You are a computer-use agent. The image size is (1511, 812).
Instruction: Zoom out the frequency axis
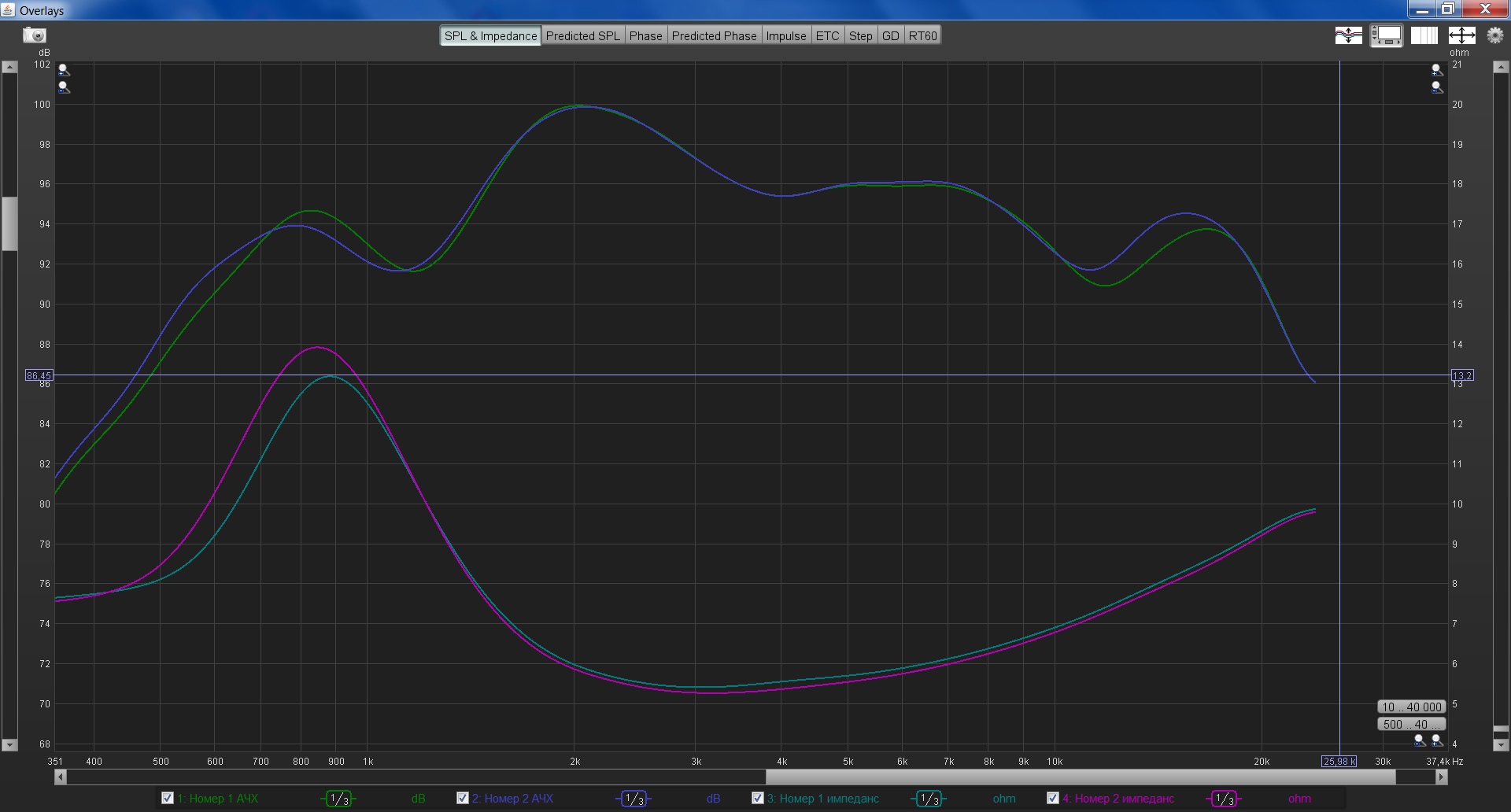1420,740
